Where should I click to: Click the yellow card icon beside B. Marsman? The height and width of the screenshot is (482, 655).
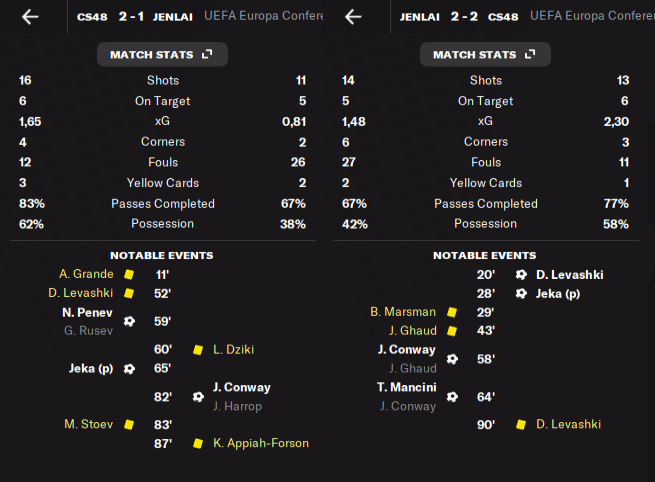pyautogui.click(x=452, y=312)
